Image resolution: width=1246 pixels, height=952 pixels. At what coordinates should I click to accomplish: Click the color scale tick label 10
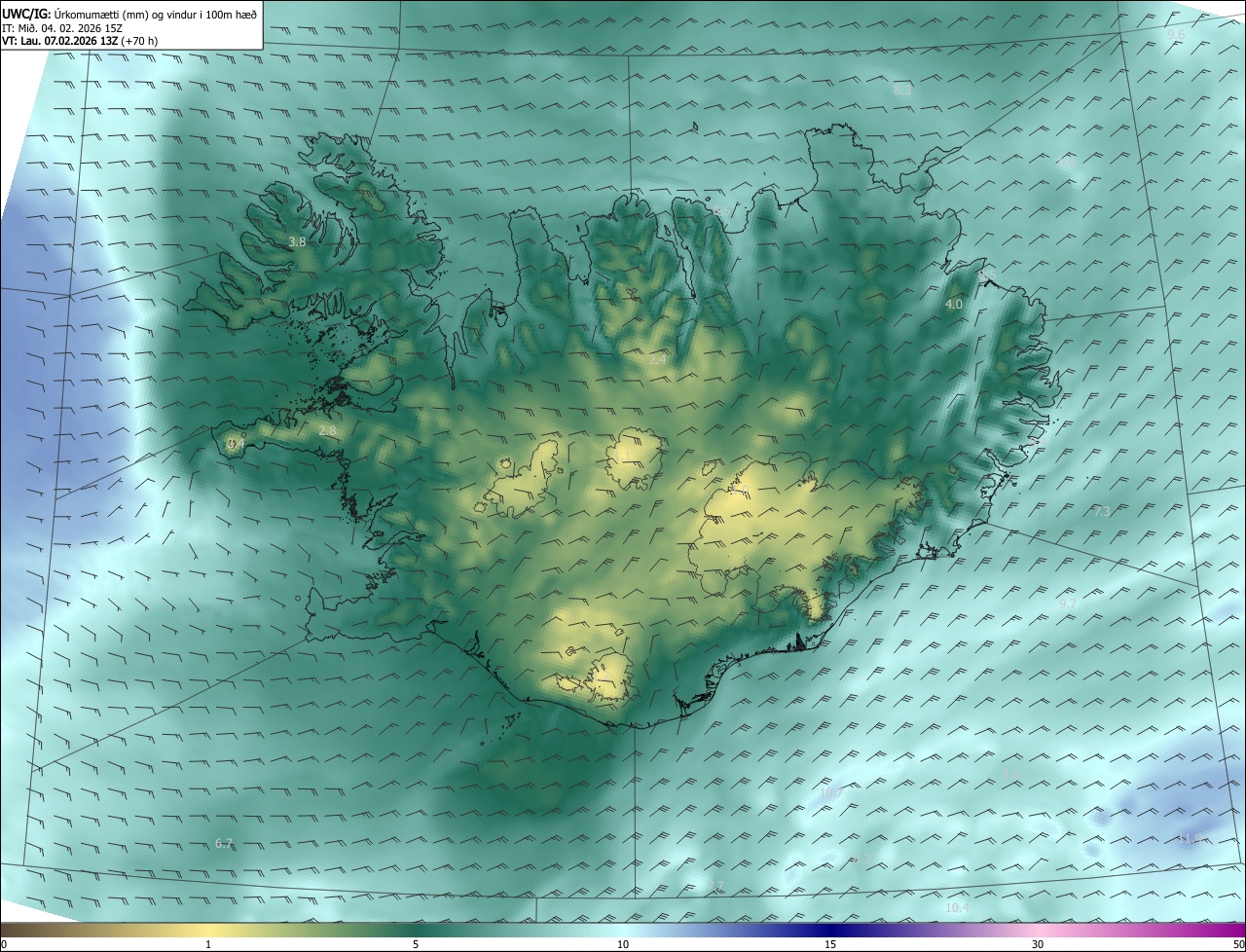pyautogui.click(x=623, y=944)
